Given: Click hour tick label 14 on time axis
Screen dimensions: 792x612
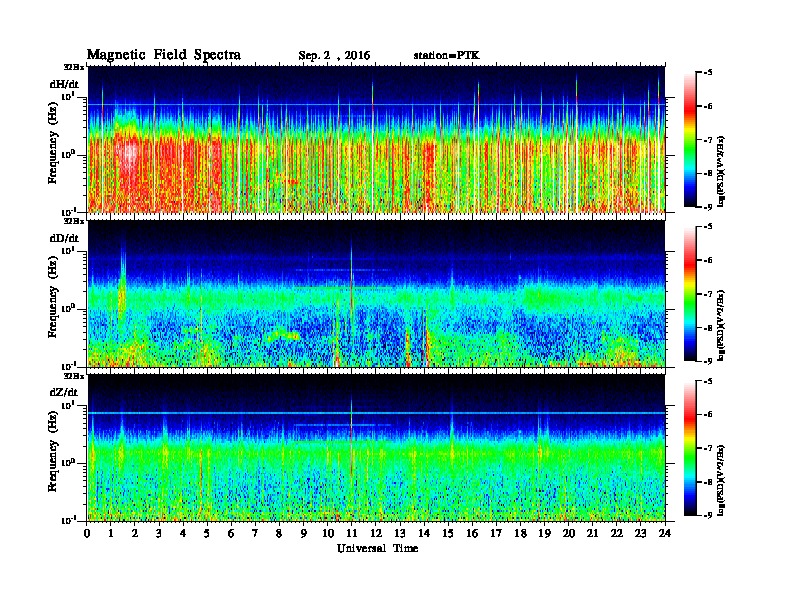Looking at the screenshot, I should tap(424, 534).
